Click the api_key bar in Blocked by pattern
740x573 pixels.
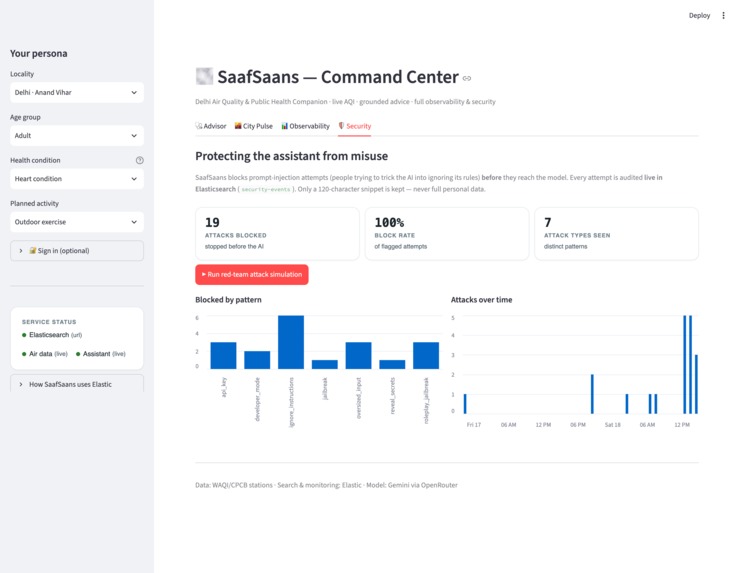(223, 355)
